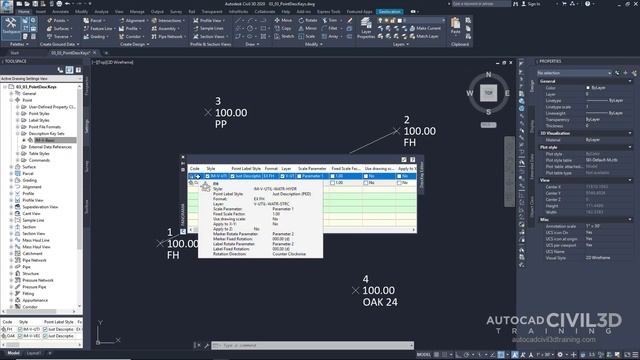640x360 pixels.
Task: Toggle Use drawing scale checkbox in first row
Action: click(366, 176)
